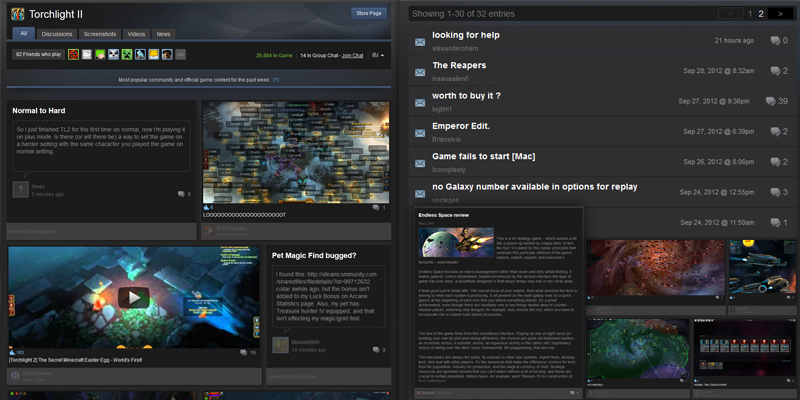Click the Join Chat link
This screenshot has height=400, width=800.
point(352,54)
